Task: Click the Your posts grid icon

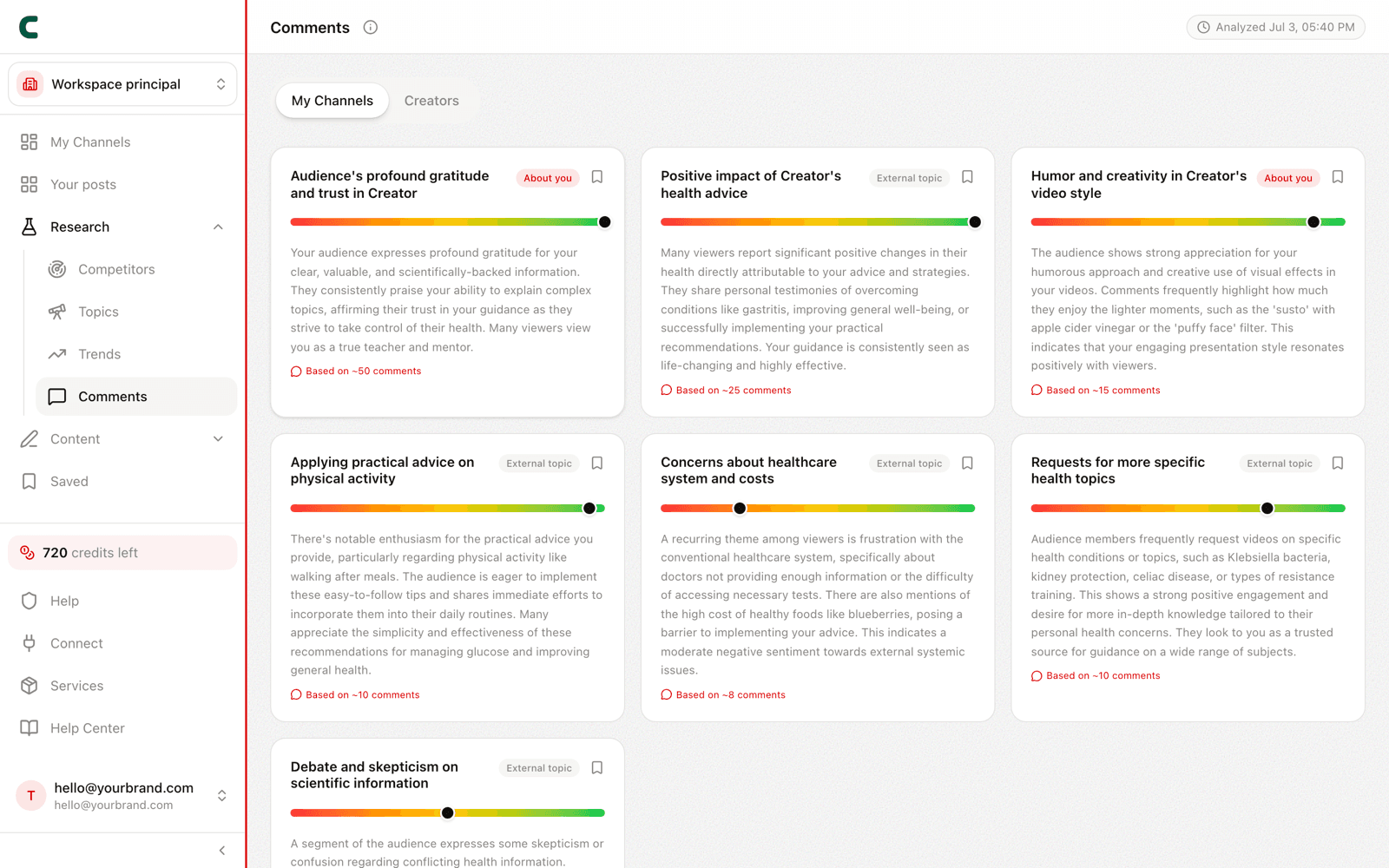Action: pyautogui.click(x=29, y=185)
